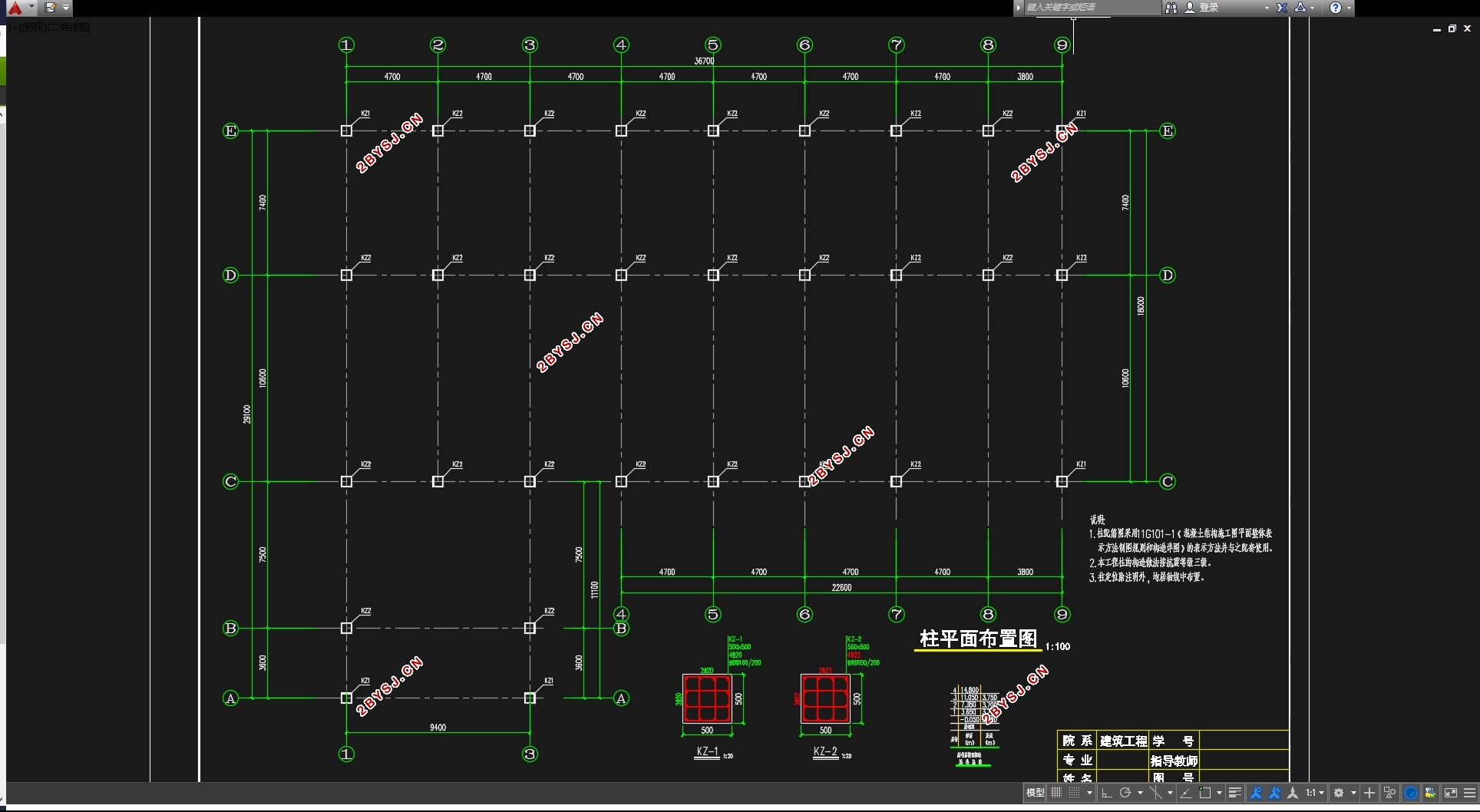Click the grey annotation scale icon
The height and width of the screenshot is (812, 1480).
click(1293, 793)
